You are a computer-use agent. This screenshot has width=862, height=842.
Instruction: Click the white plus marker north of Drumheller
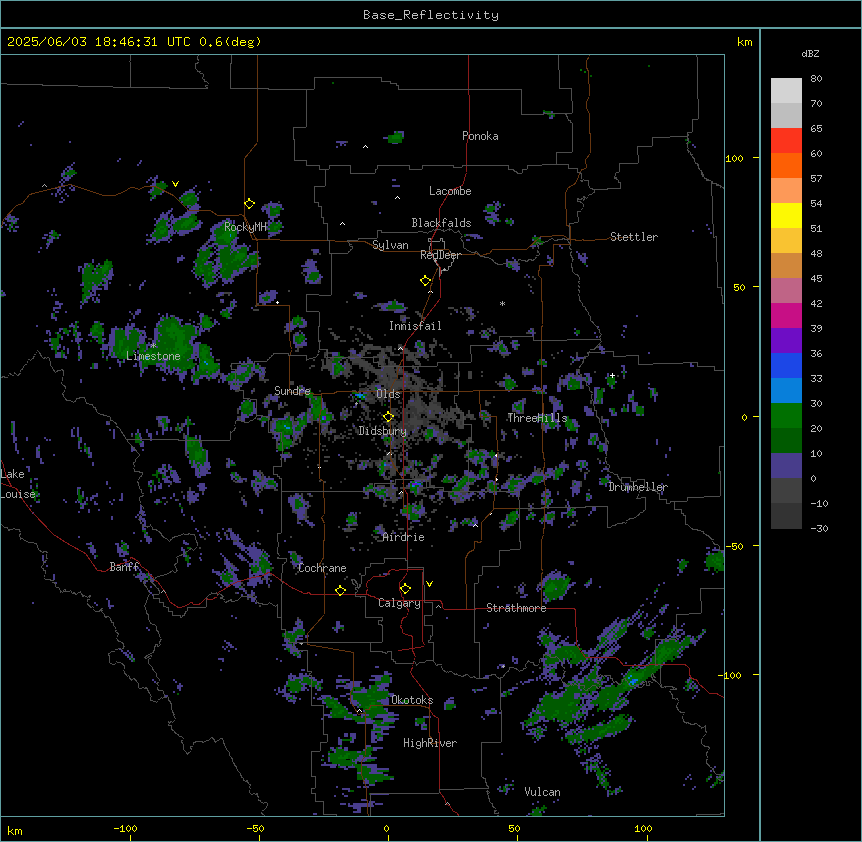[612, 375]
